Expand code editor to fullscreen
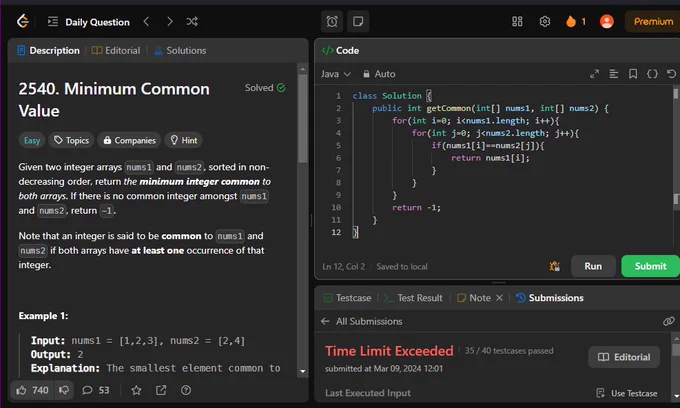Screen dimensions: 680x408 (594, 74)
